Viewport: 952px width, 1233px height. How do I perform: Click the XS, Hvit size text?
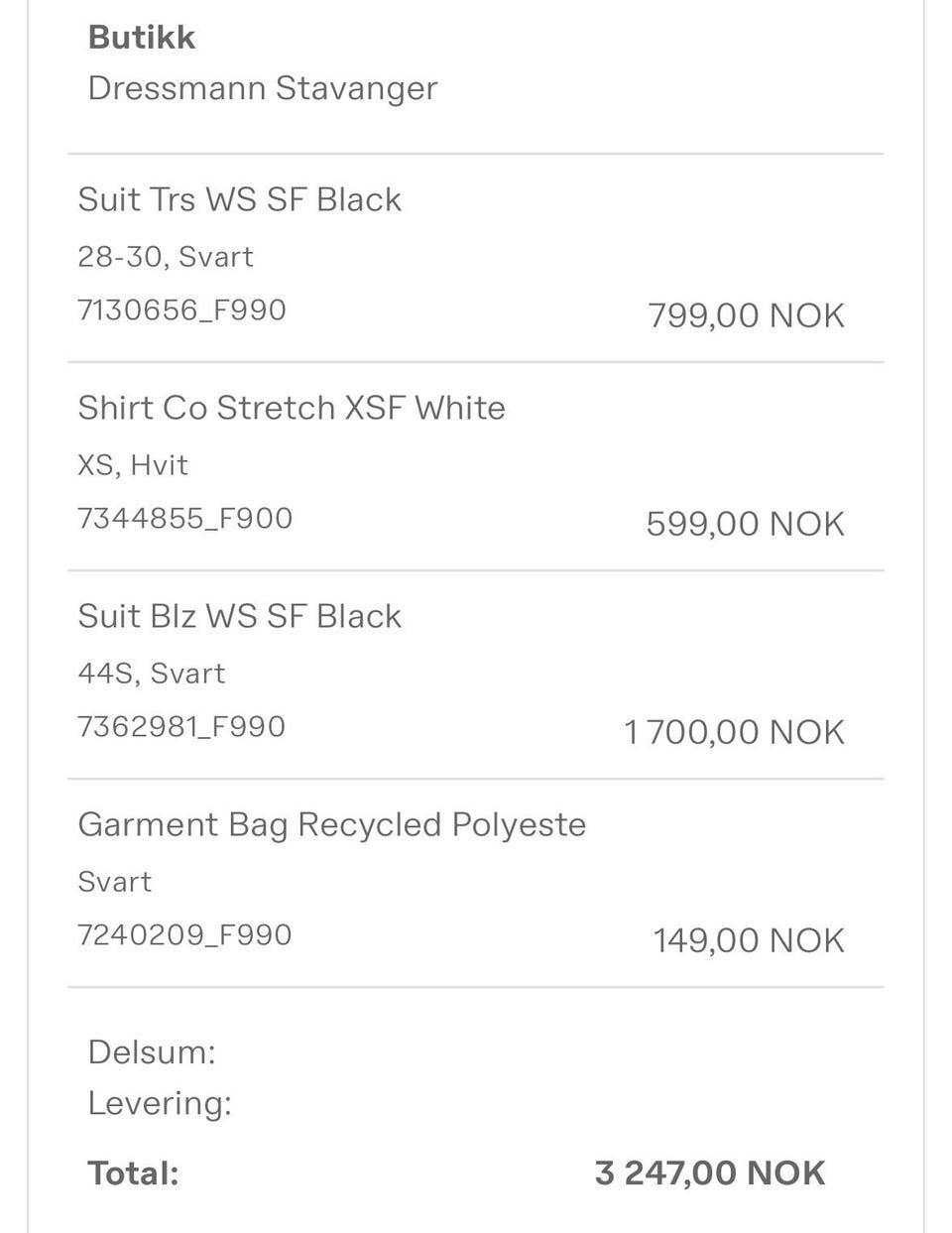(x=133, y=465)
